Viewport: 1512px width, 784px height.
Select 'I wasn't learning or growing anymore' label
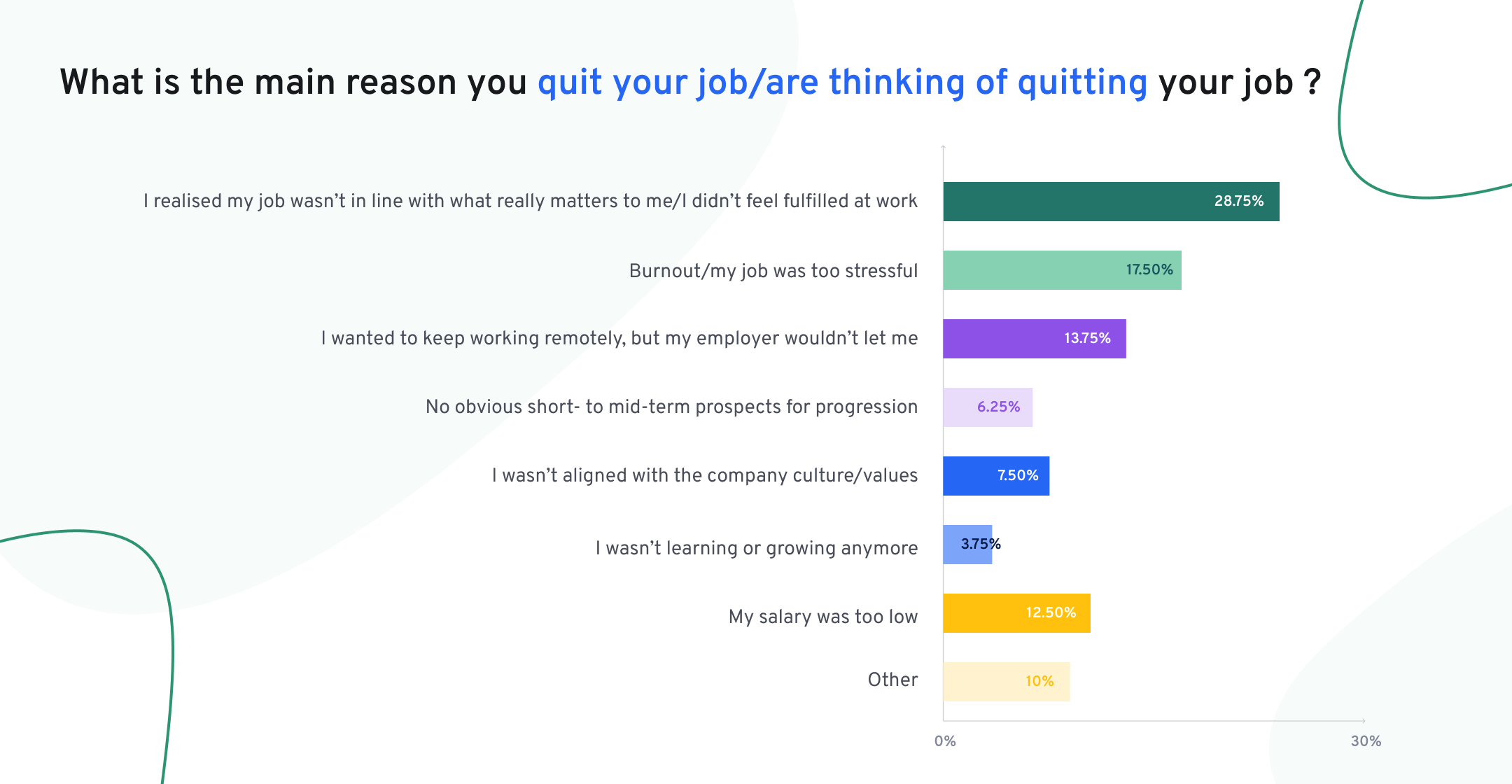756,548
